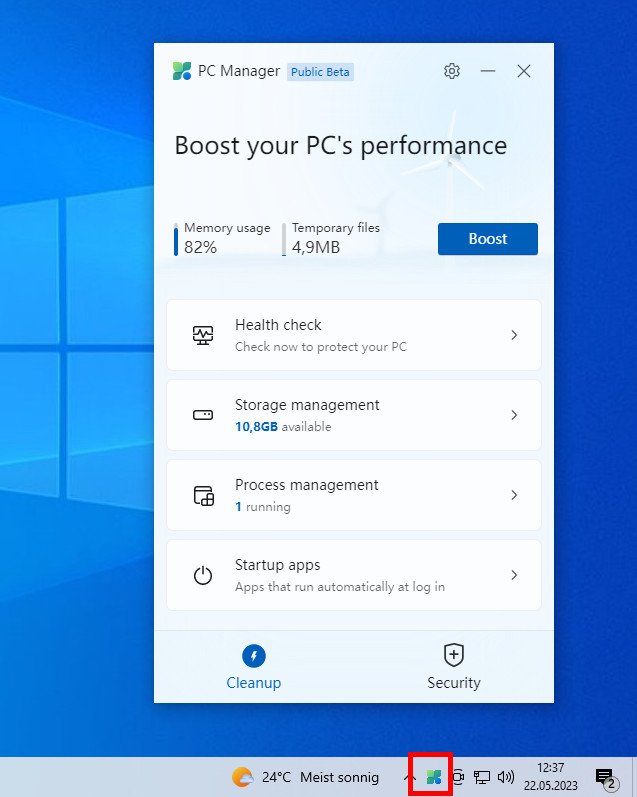Click the Process management window icon
This screenshot has height=797, width=637.
pos(203,496)
